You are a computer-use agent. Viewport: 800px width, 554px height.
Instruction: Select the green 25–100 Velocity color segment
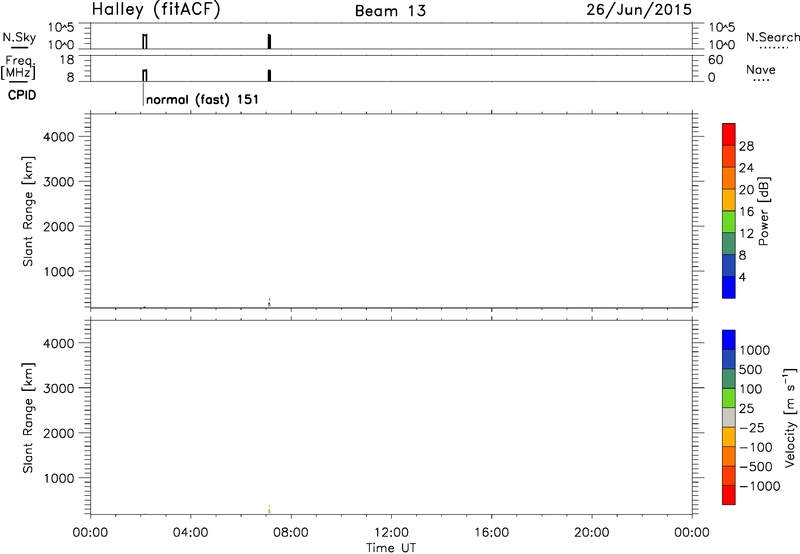click(x=729, y=398)
